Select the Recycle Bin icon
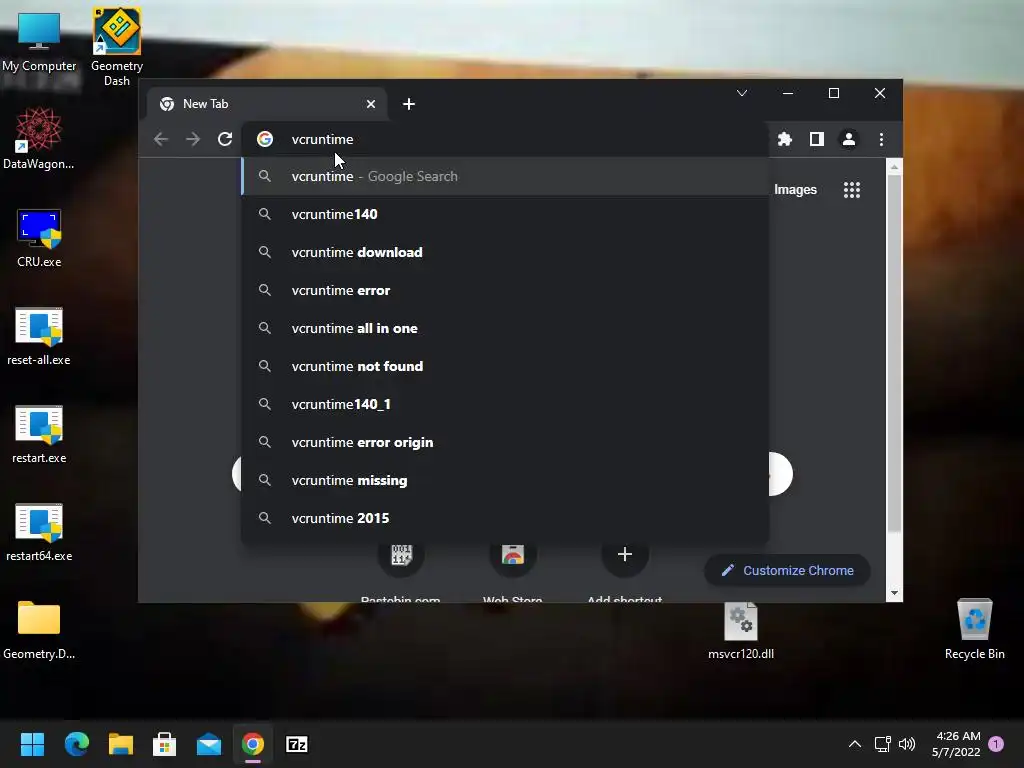 974,629
